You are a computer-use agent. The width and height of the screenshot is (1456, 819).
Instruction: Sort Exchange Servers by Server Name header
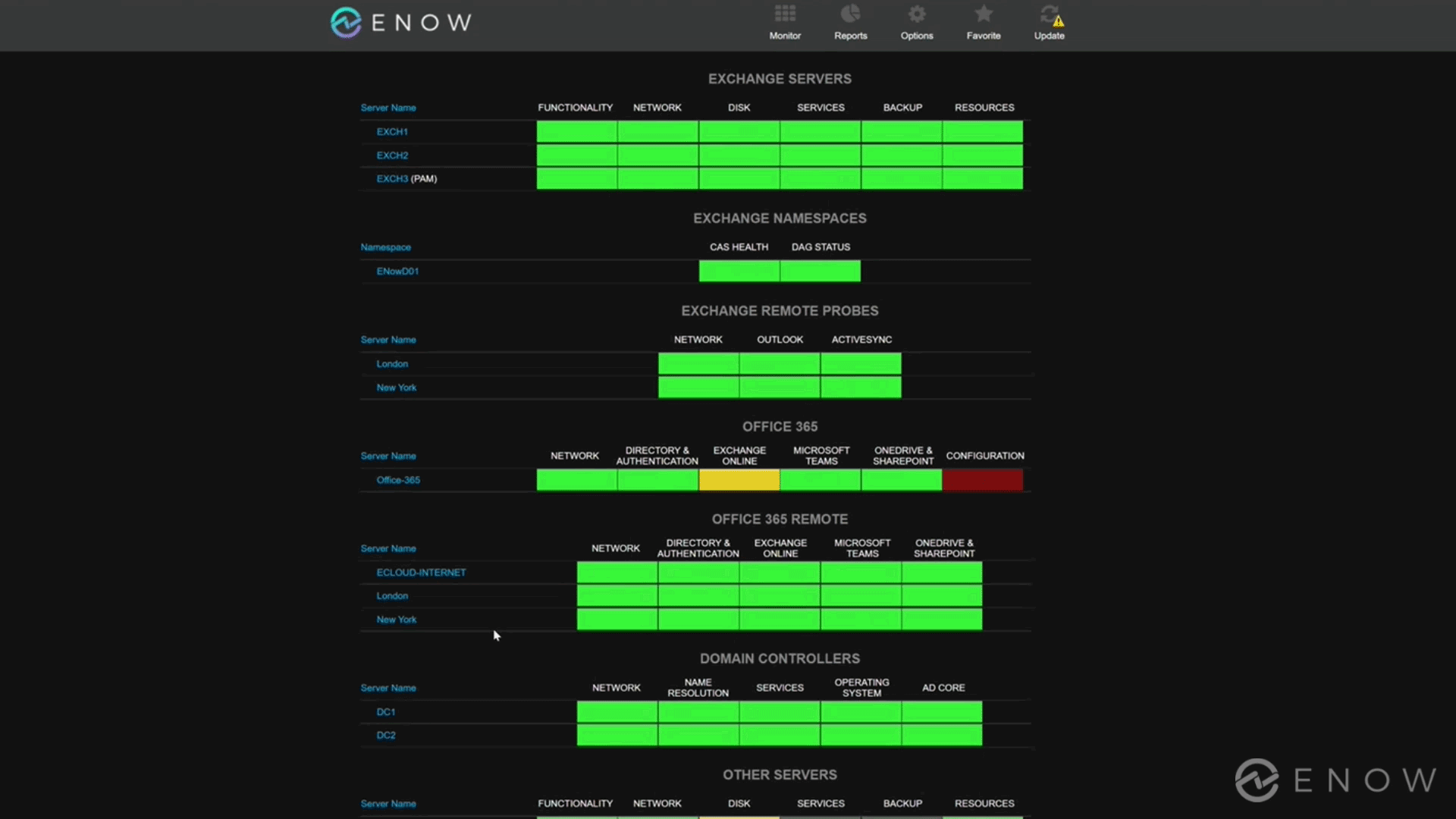(x=388, y=107)
